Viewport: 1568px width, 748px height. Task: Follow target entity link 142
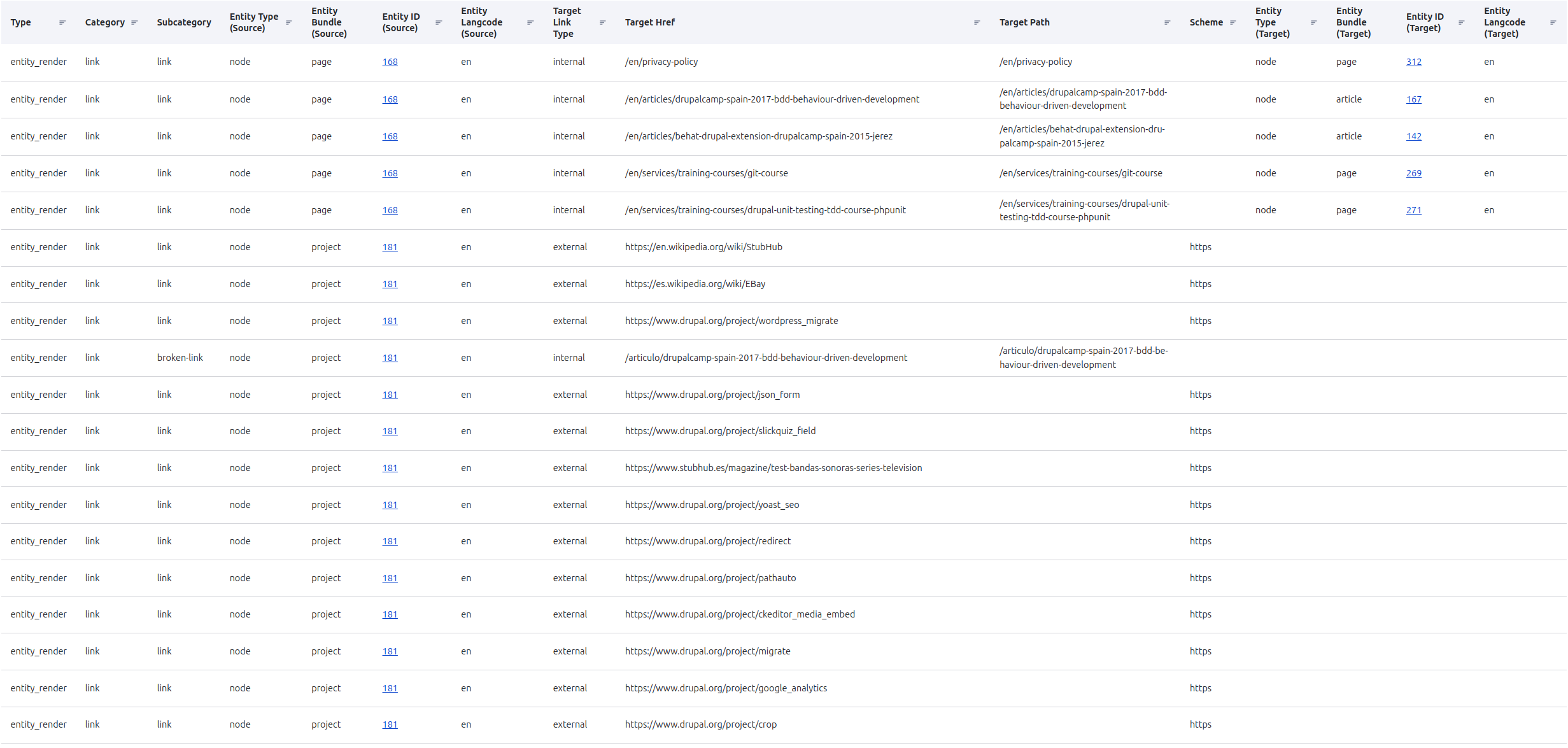pyautogui.click(x=1414, y=136)
